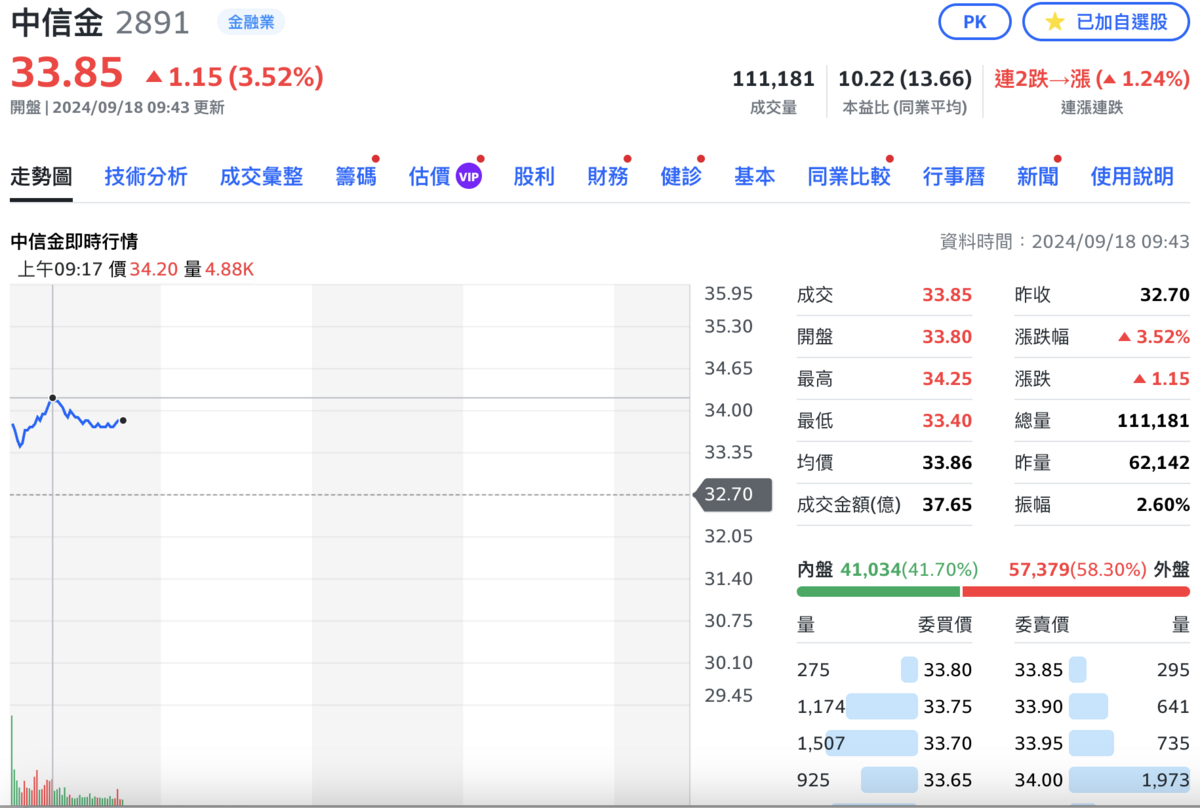Click the PK compare button

974,22
